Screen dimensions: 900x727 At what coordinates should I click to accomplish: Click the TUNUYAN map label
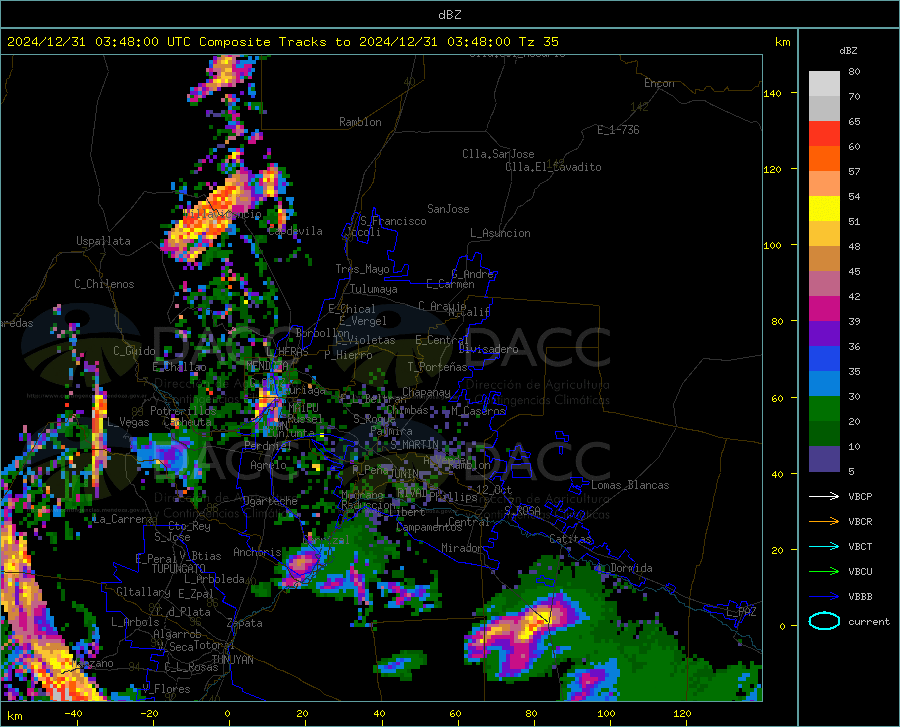(232, 660)
